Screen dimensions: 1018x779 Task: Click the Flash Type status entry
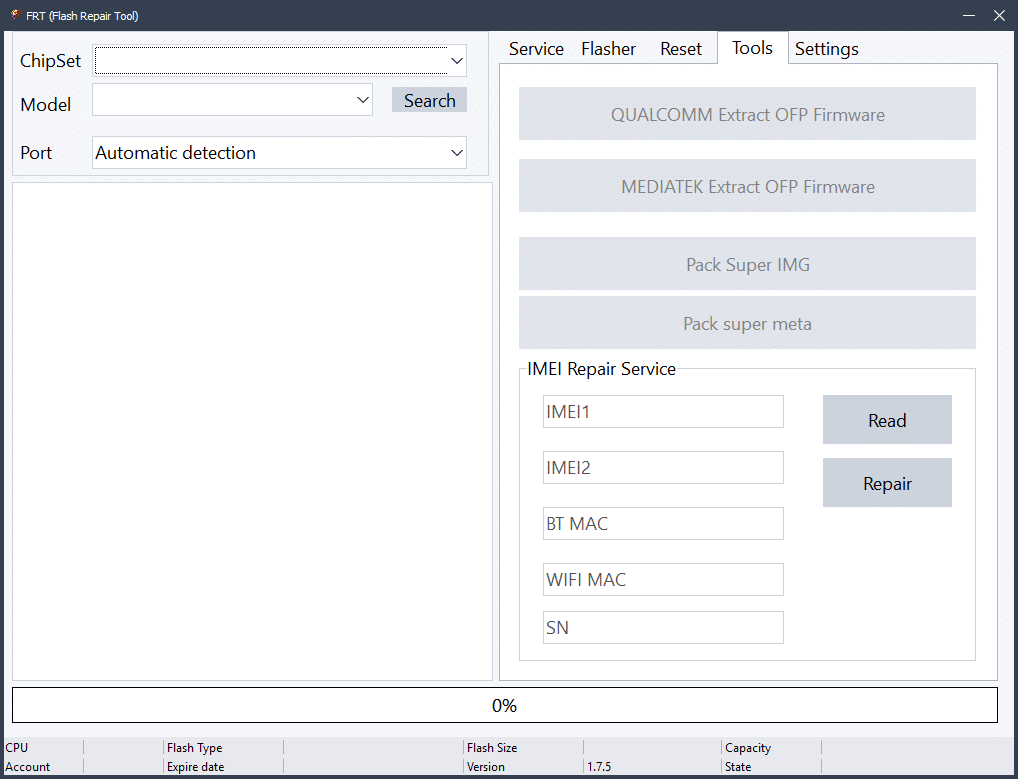tap(194, 747)
